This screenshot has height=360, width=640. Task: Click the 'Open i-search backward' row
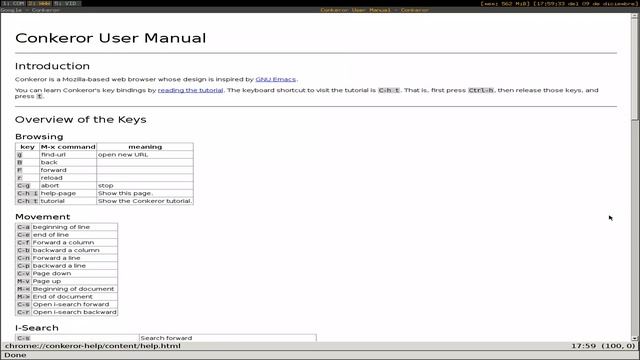point(67,312)
